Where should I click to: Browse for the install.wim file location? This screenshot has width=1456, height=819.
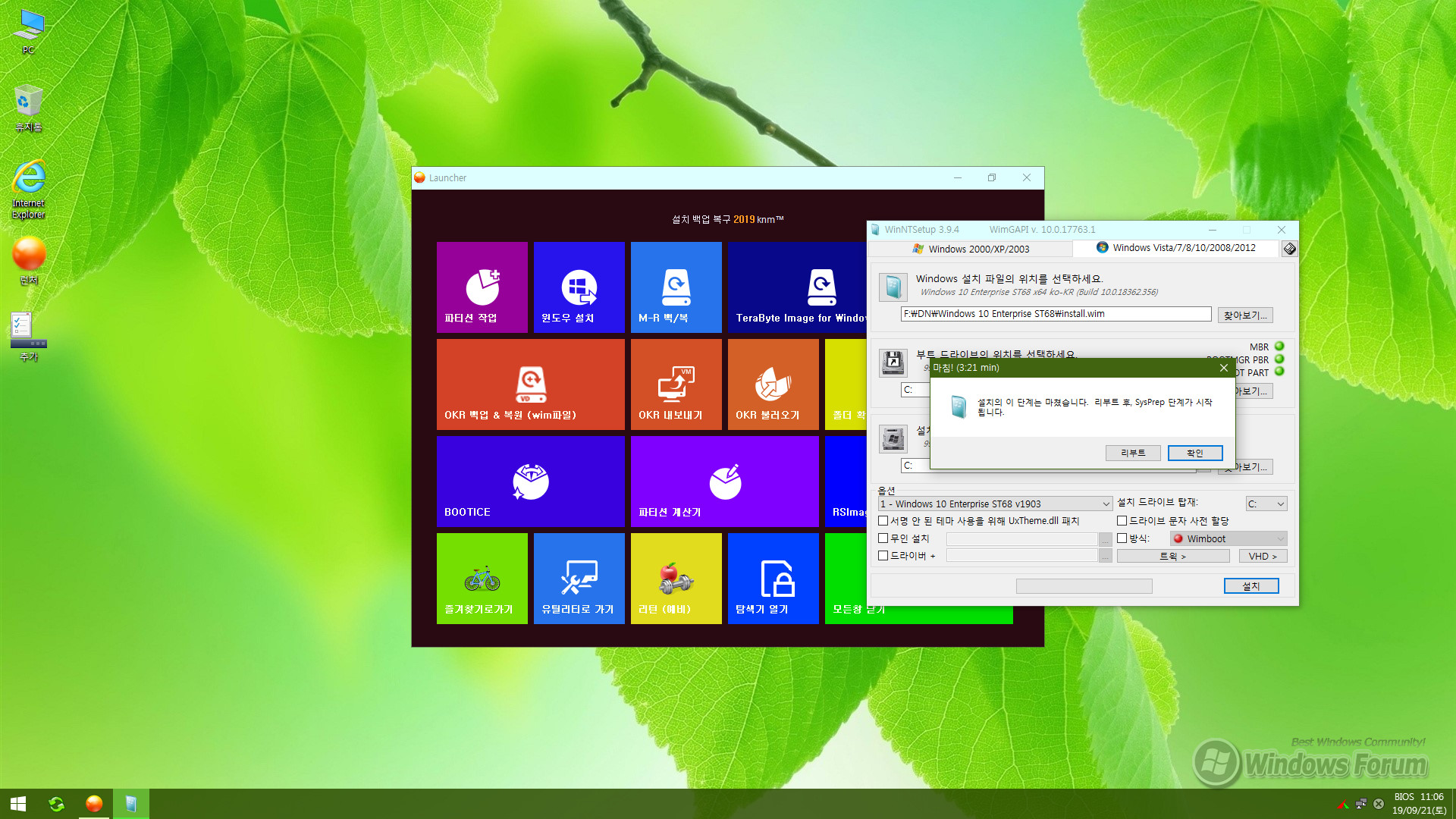(x=1245, y=315)
